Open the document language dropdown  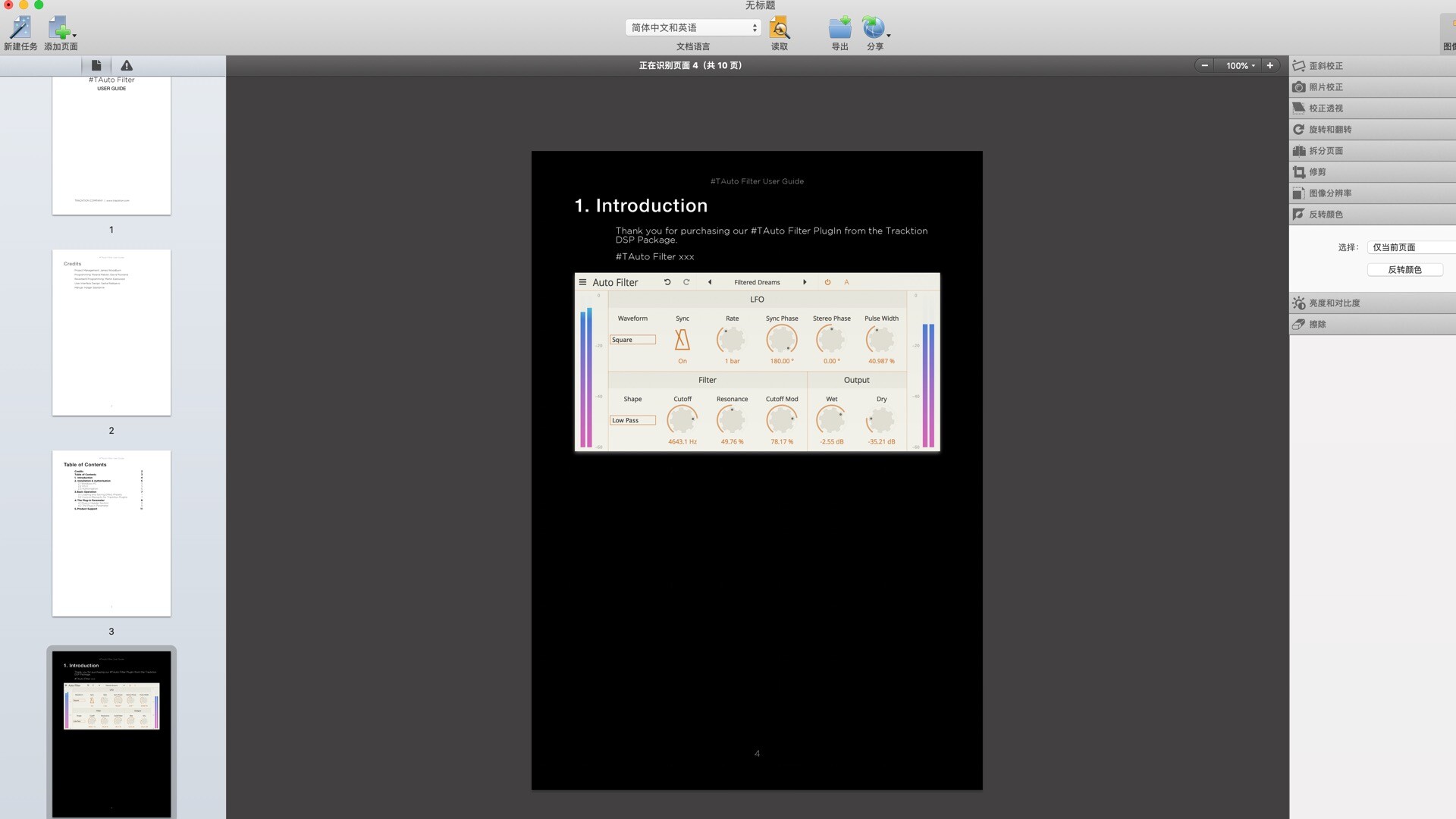(x=693, y=27)
